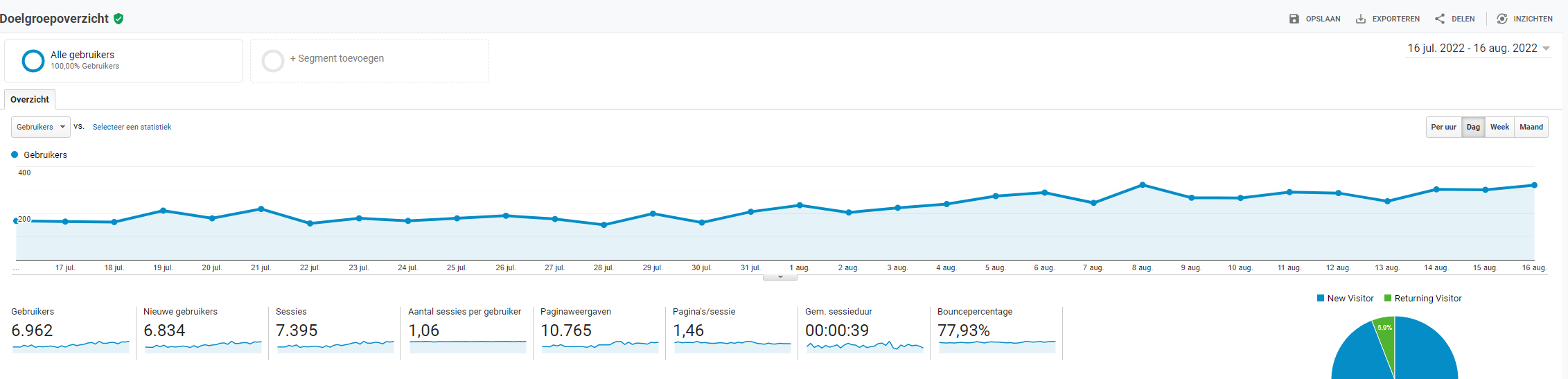This screenshot has height=379, width=1568.
Task: Click the Alle gebruikers segment circle
Action: click(33, 61)
